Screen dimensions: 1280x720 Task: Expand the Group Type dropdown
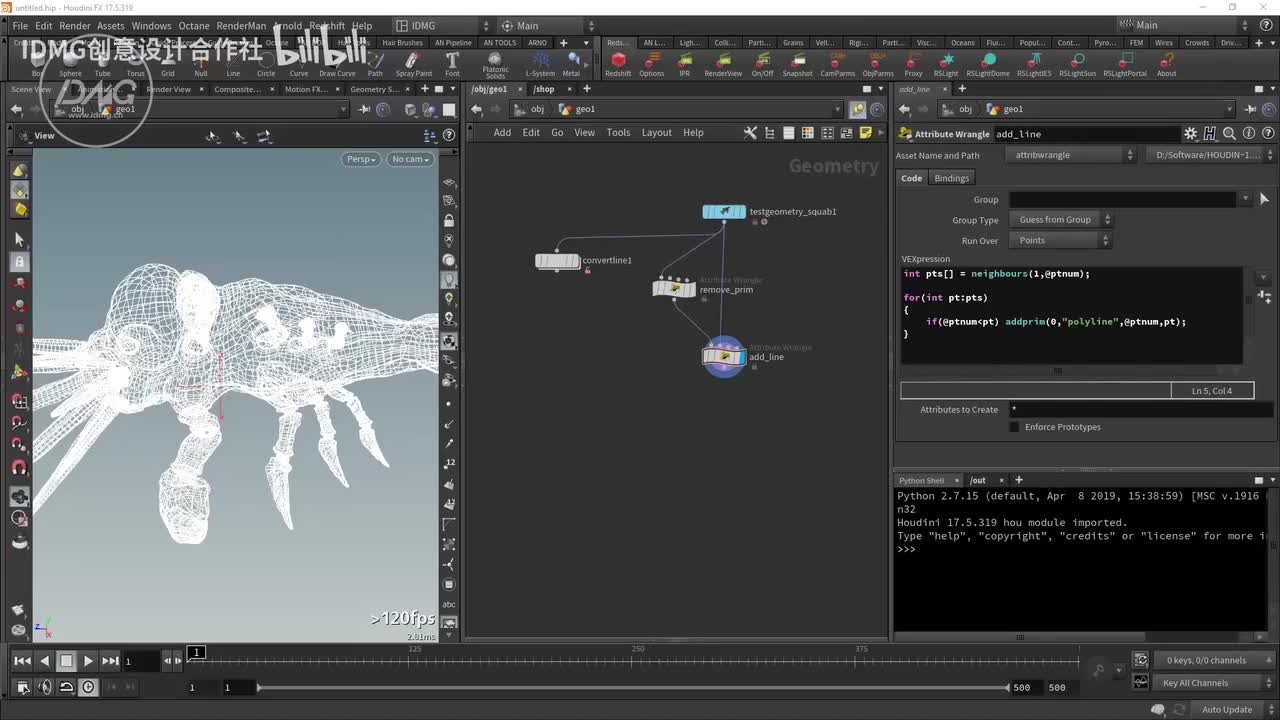click(1061, 220)
